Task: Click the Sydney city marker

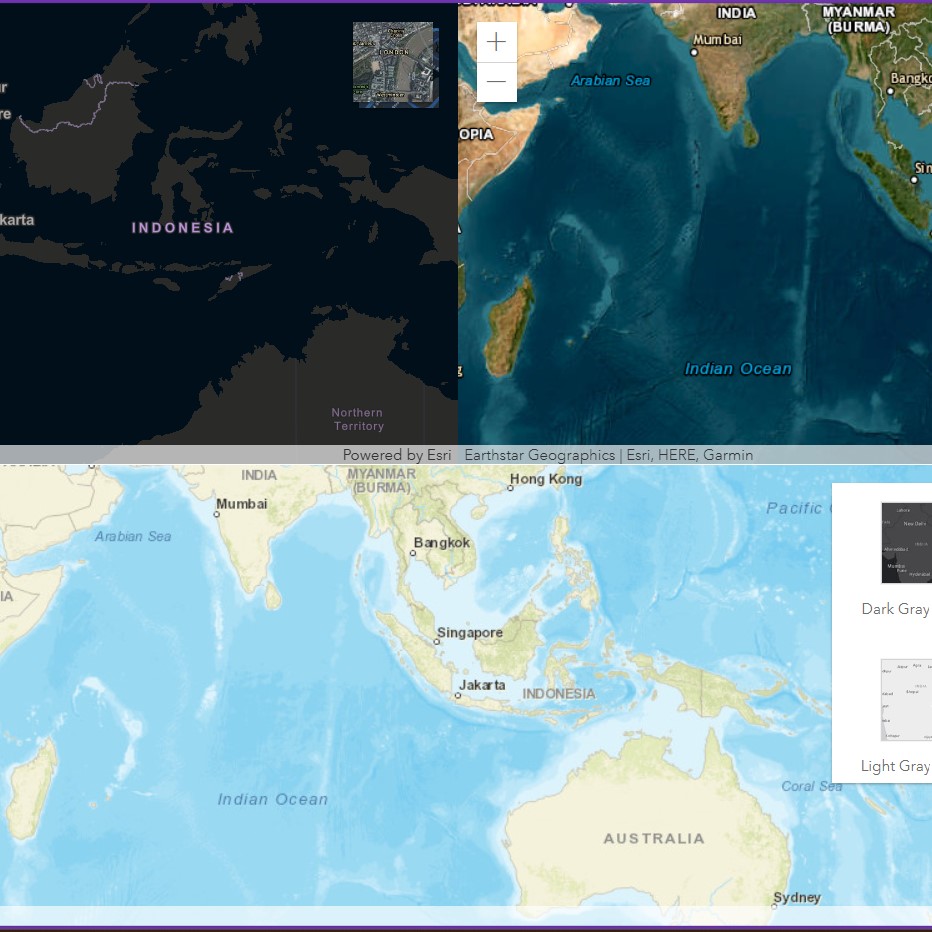Action: tap(774, 907)
